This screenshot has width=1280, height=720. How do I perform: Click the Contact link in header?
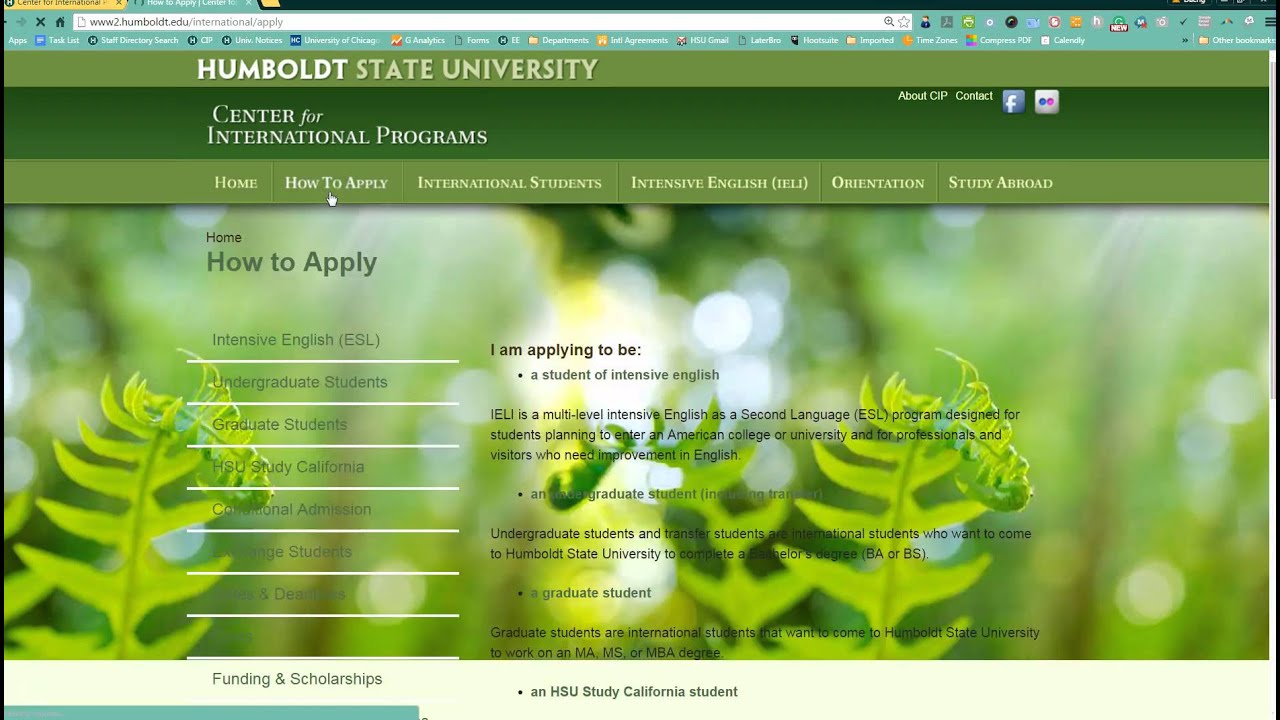[x=974, y=96]
